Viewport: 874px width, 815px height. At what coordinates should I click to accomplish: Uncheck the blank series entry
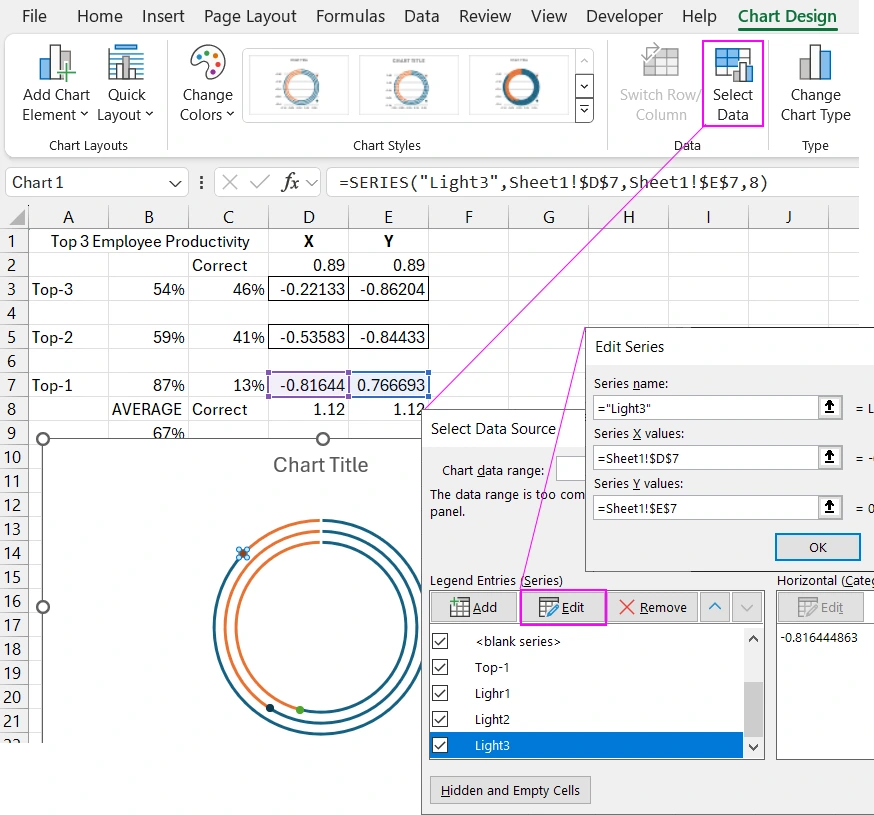point(441,641)
